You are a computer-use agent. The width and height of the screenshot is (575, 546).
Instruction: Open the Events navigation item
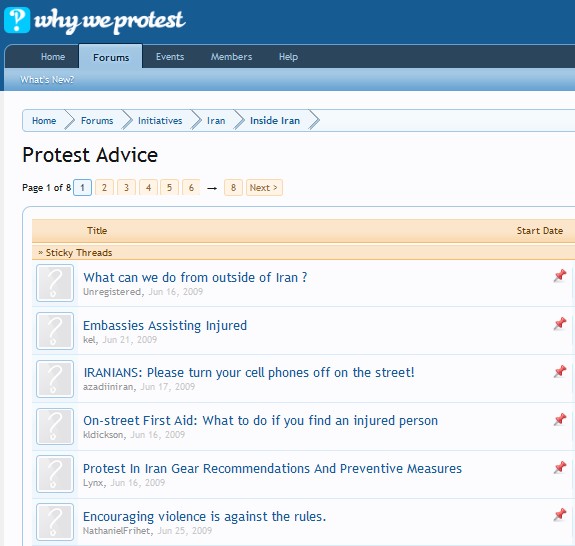(x=170, y=57)
